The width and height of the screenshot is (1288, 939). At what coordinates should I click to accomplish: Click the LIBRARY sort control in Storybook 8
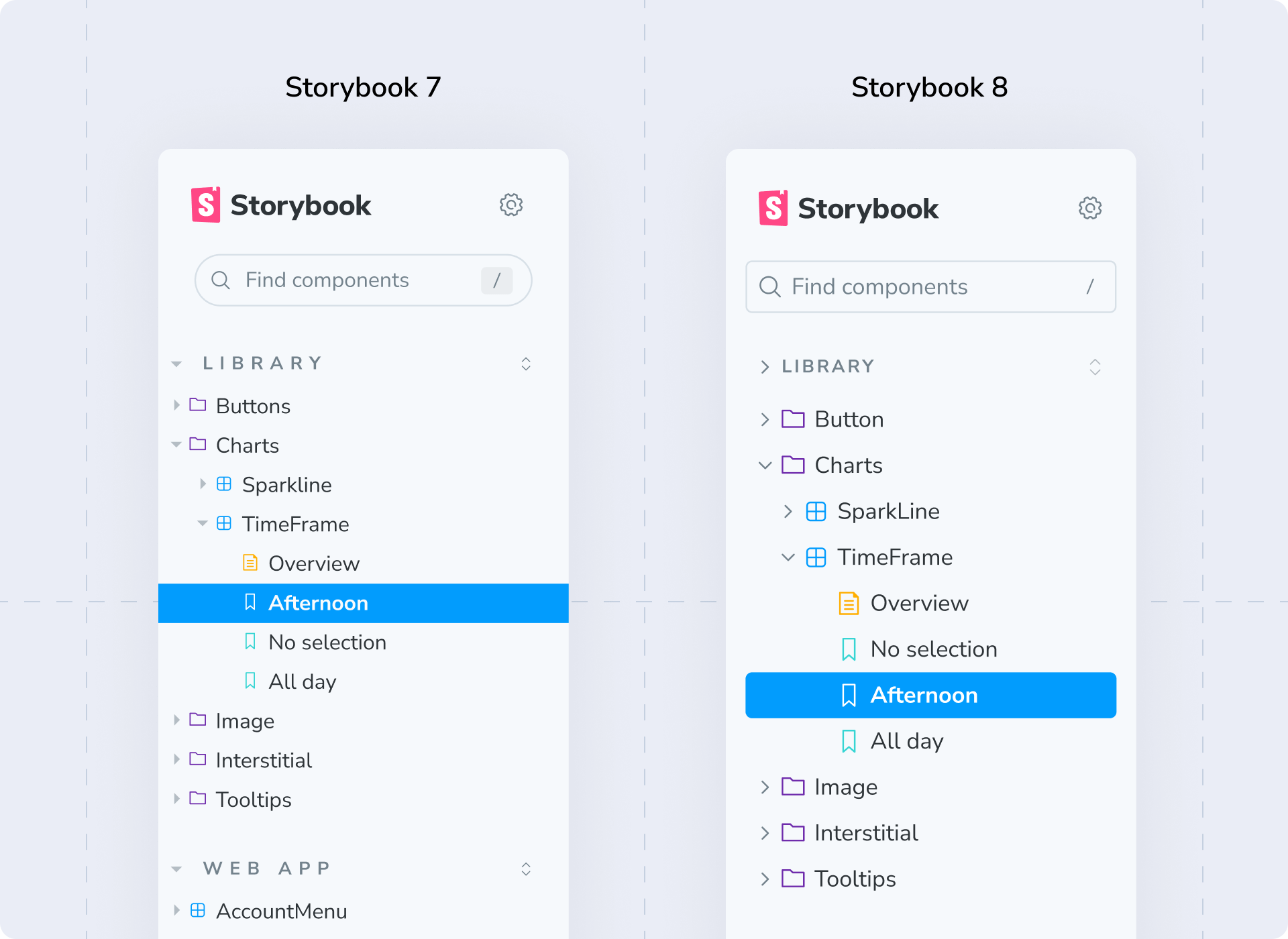[1095, 366]
